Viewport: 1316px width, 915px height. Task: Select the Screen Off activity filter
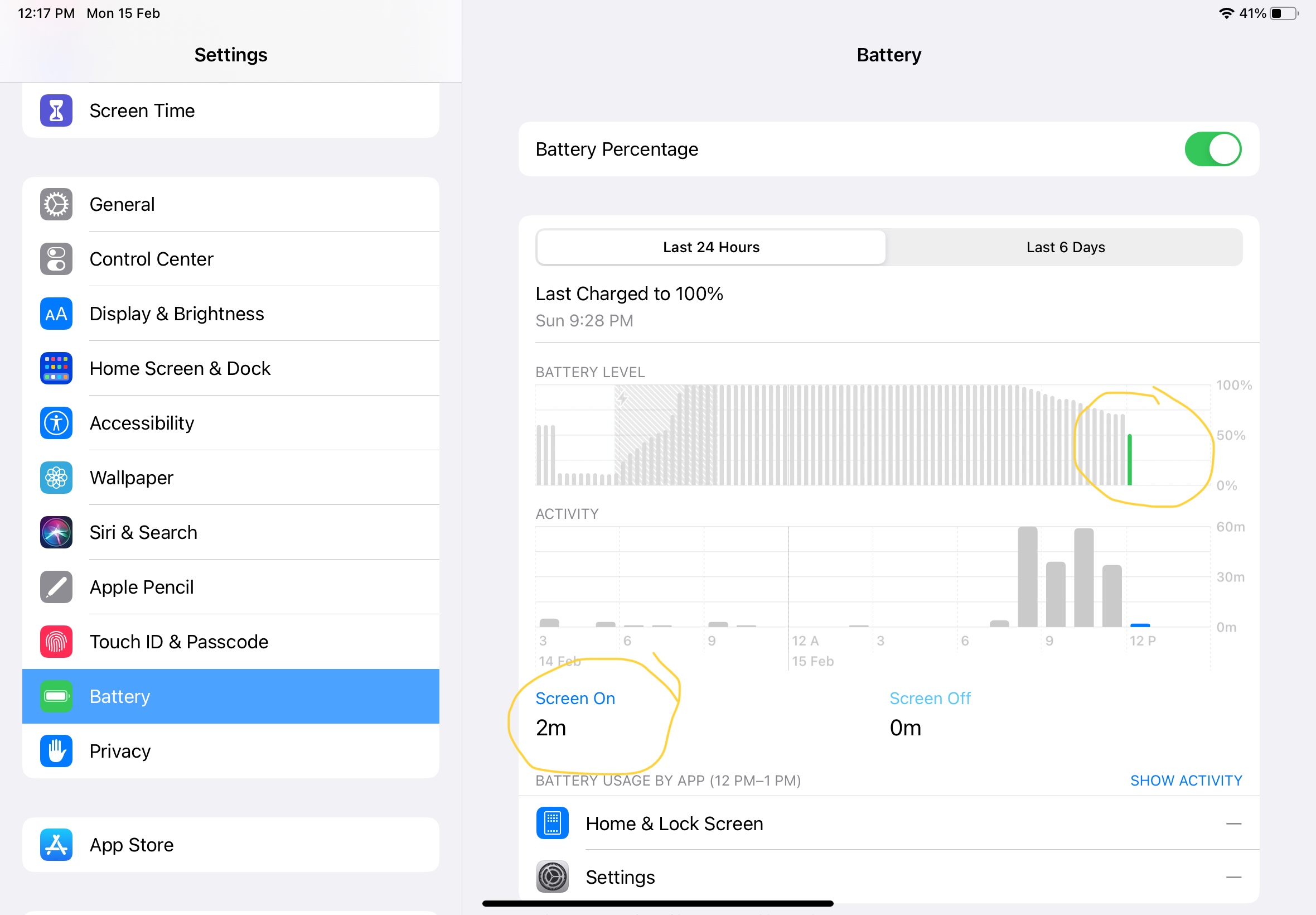929,699
